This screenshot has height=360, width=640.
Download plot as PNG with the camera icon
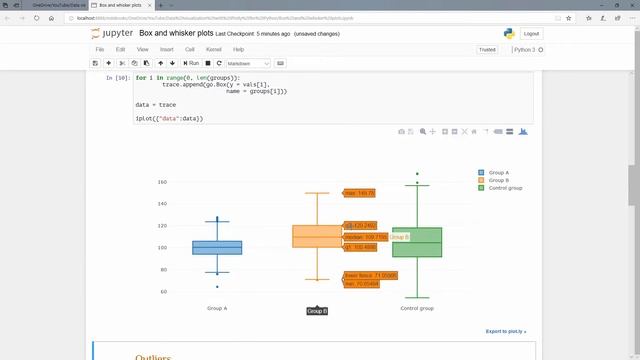tap(401, 131)
